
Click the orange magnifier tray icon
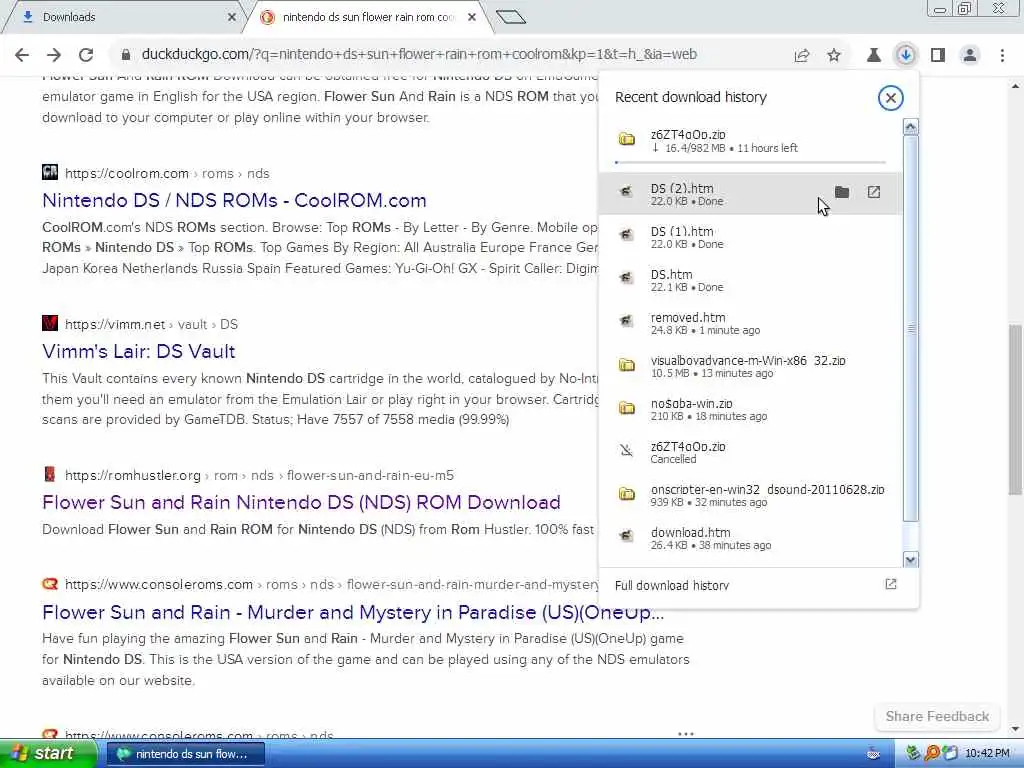(932, 754)
